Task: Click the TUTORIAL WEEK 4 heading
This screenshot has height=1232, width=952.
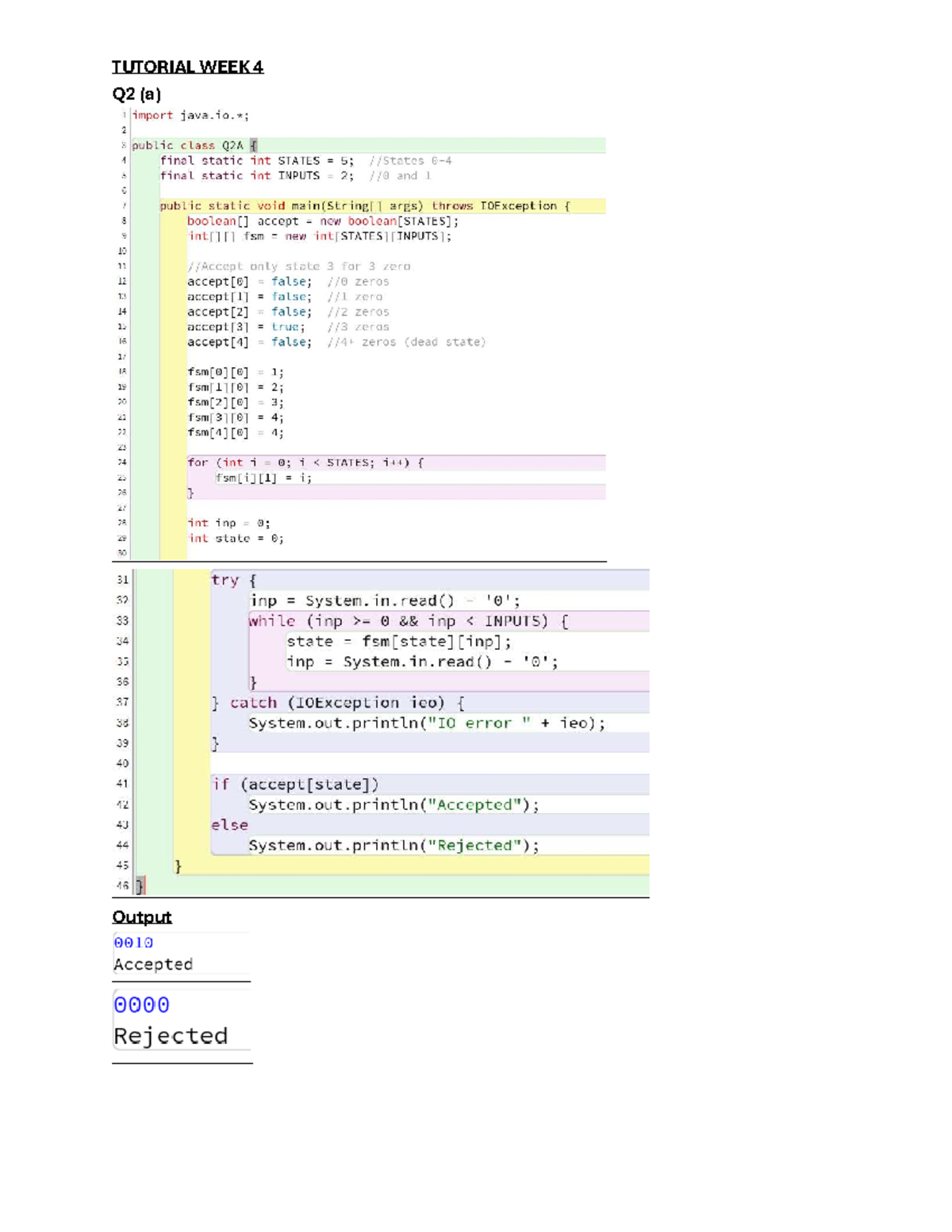Action: click(x=187, y=67)
